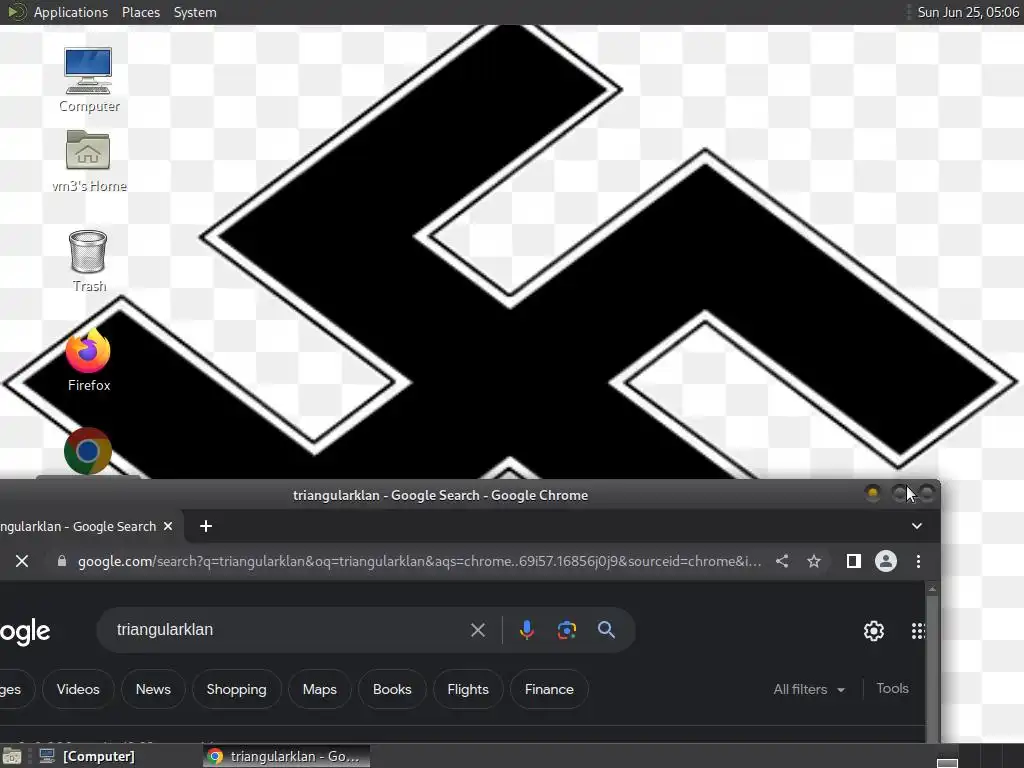
Task: Filter results by Finance
Action: tap(549, 689)
